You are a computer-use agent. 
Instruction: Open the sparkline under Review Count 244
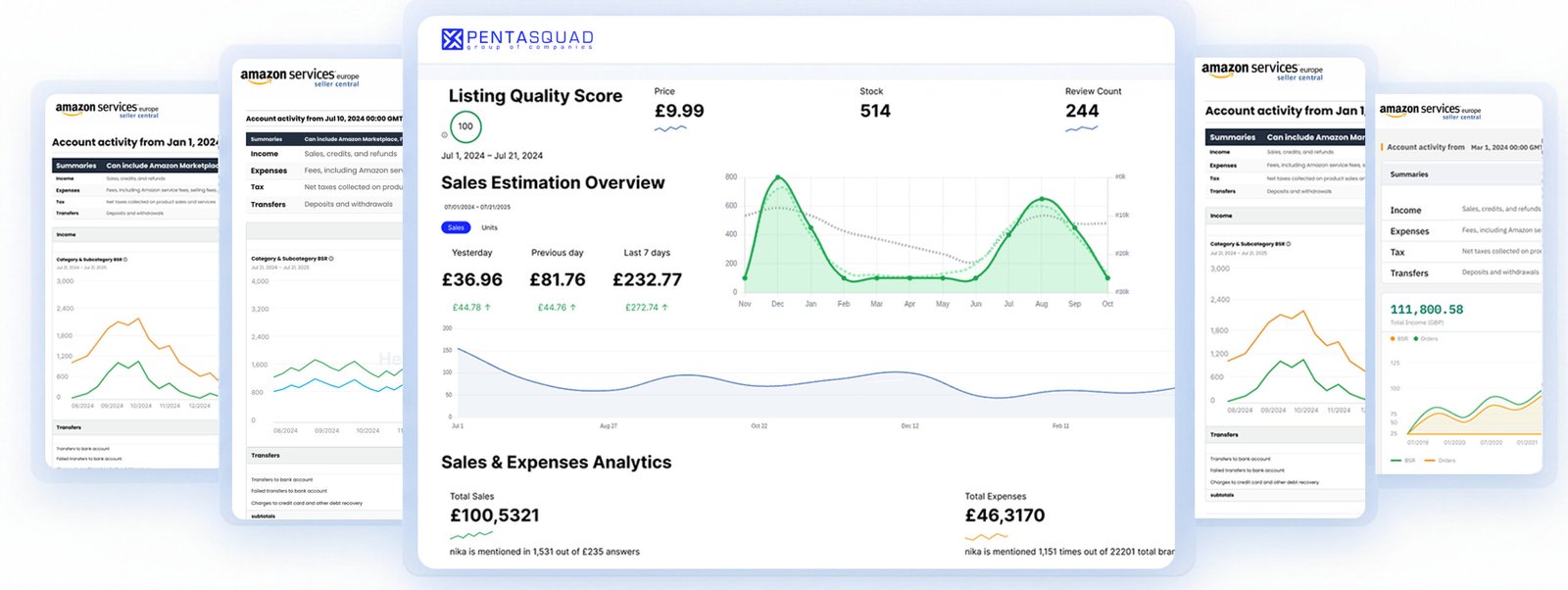pos(1081,128)
